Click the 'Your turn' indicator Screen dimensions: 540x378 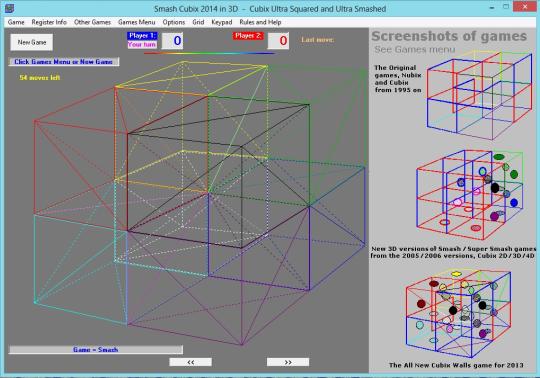[142, 44]
